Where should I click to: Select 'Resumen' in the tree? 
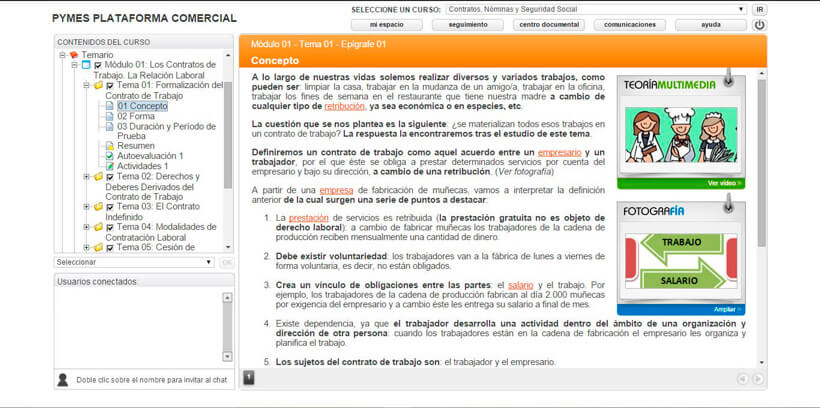(x=136, y=146)
